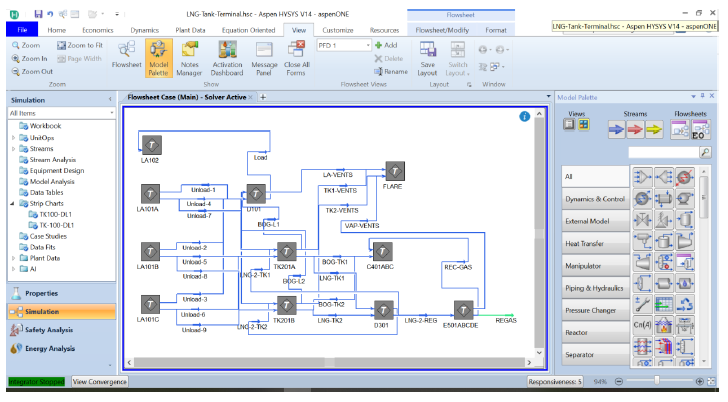Expand the Streams tree node

pos(13,149)
